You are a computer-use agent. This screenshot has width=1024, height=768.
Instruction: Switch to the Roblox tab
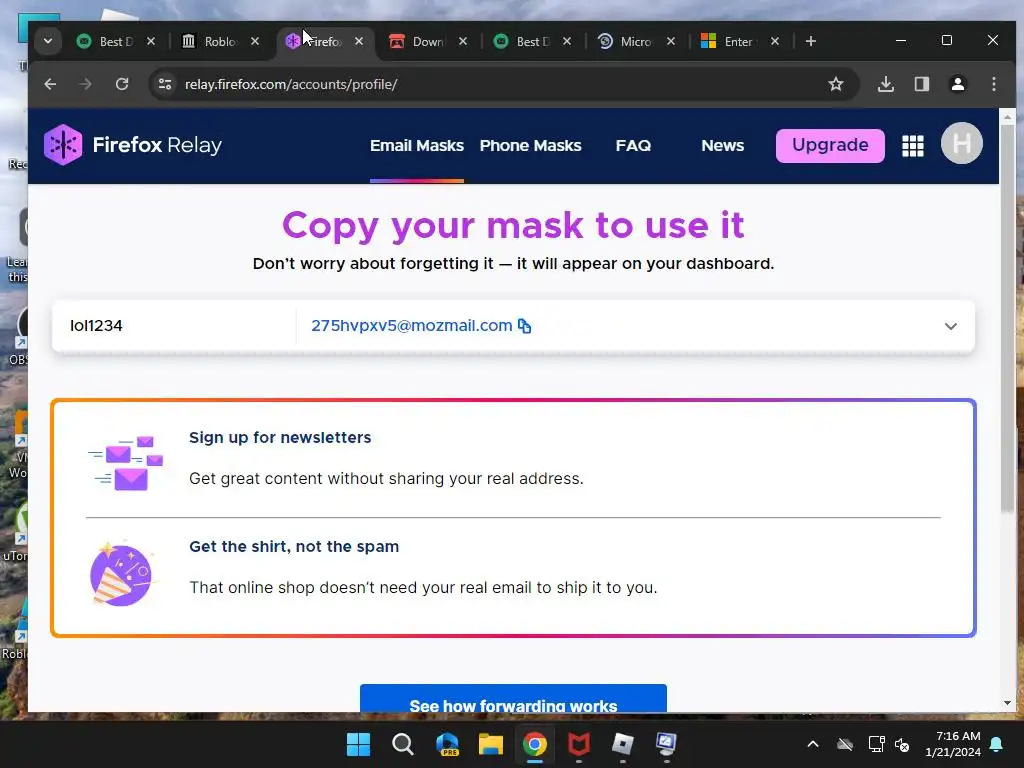210,41
